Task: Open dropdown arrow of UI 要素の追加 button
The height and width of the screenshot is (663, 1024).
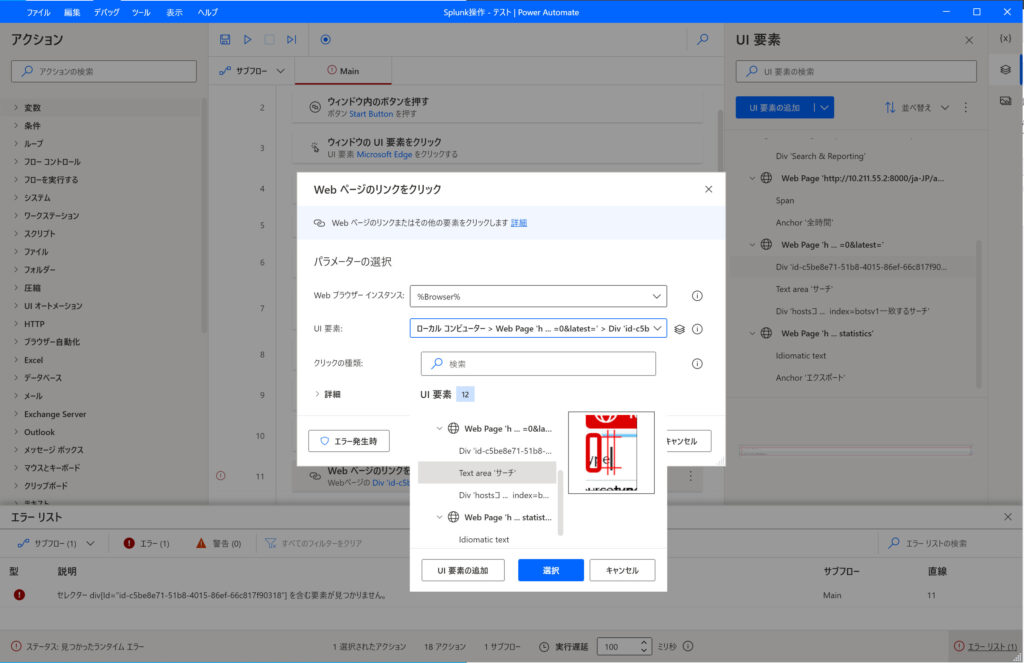Action: (824, 108)
